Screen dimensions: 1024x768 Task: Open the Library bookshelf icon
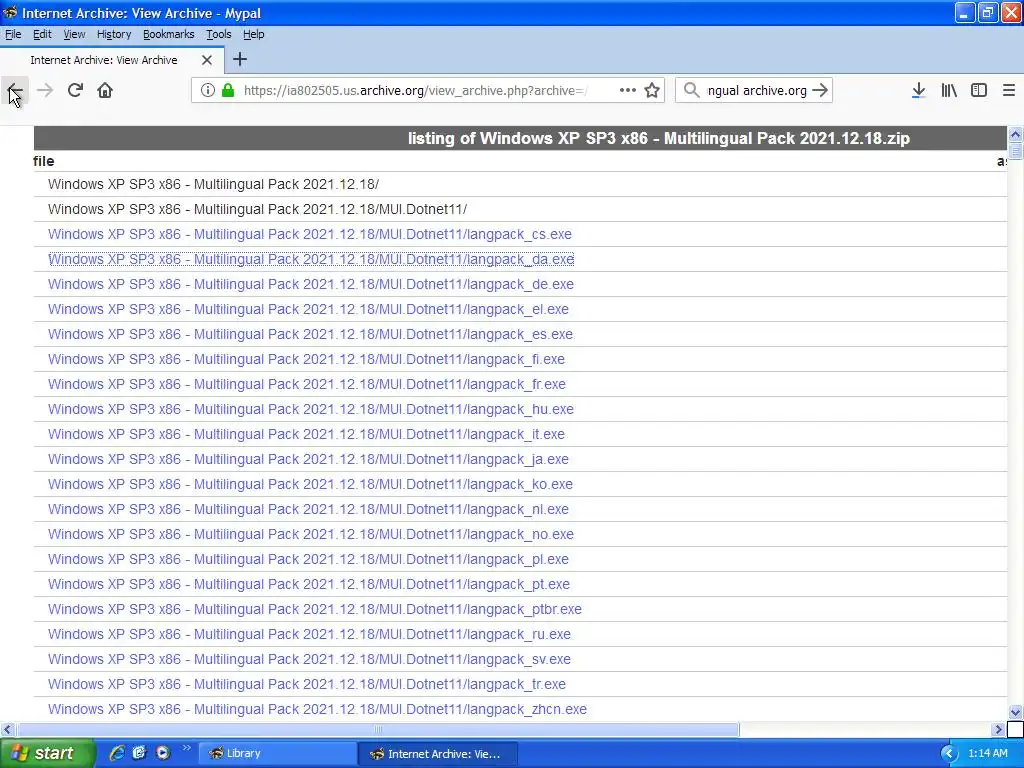[x=949, y=90]
